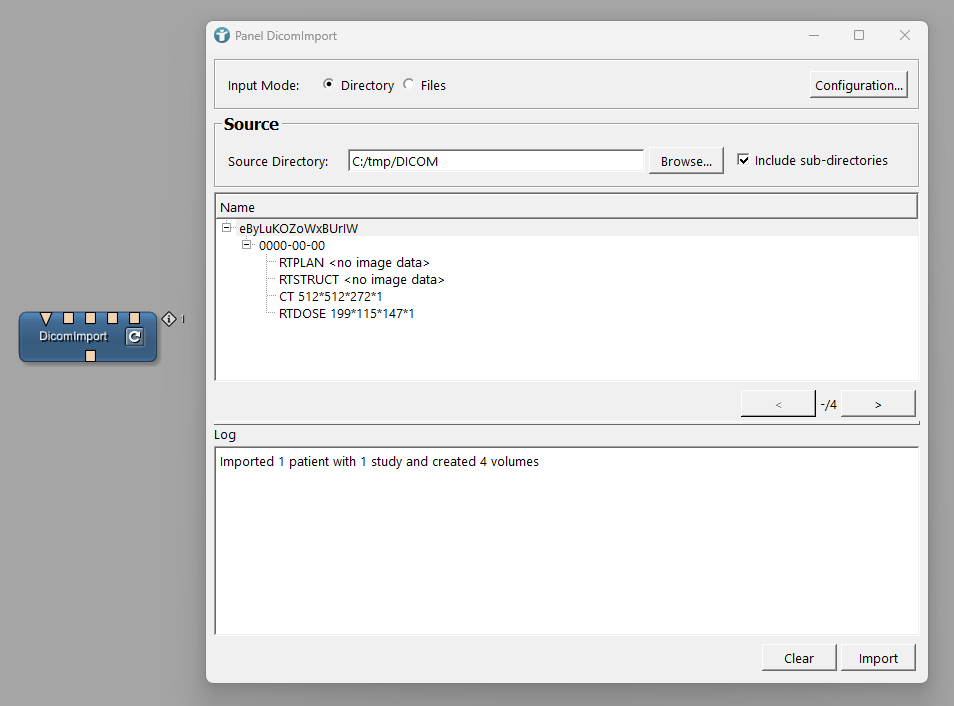Click the reload icon on the DicomImport module
Viewport: 954px width, 706px height.
134,337
